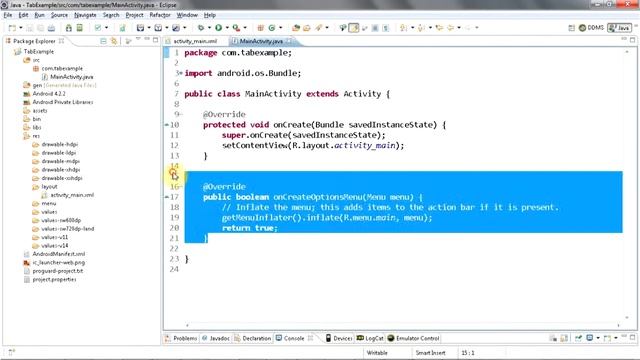Select the drawable-hdpi folder
Image resolution: width=640 pixels, height=360 pixels.
(x=59, y=144)
